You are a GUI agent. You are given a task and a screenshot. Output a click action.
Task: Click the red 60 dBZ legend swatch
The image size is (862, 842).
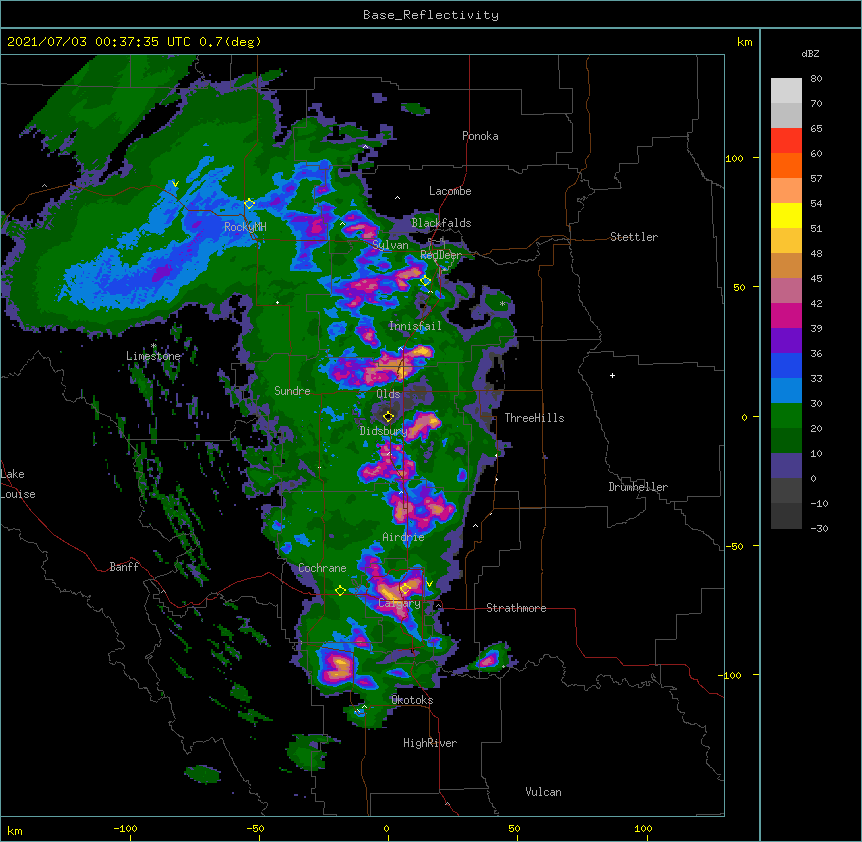point(786,141)
